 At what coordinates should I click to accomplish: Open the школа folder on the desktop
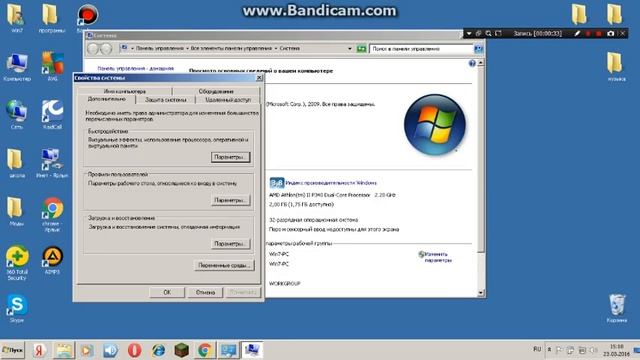pos(17,163)
